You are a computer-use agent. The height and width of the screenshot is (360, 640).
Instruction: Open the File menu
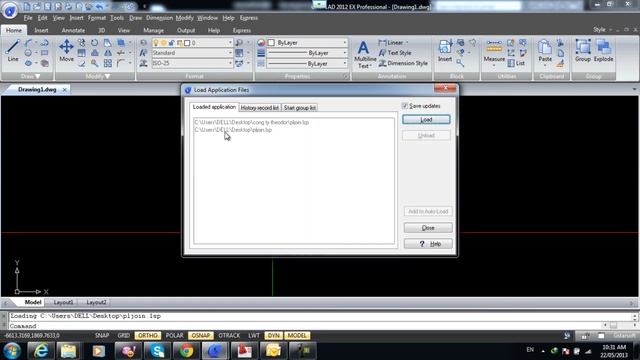28,18
